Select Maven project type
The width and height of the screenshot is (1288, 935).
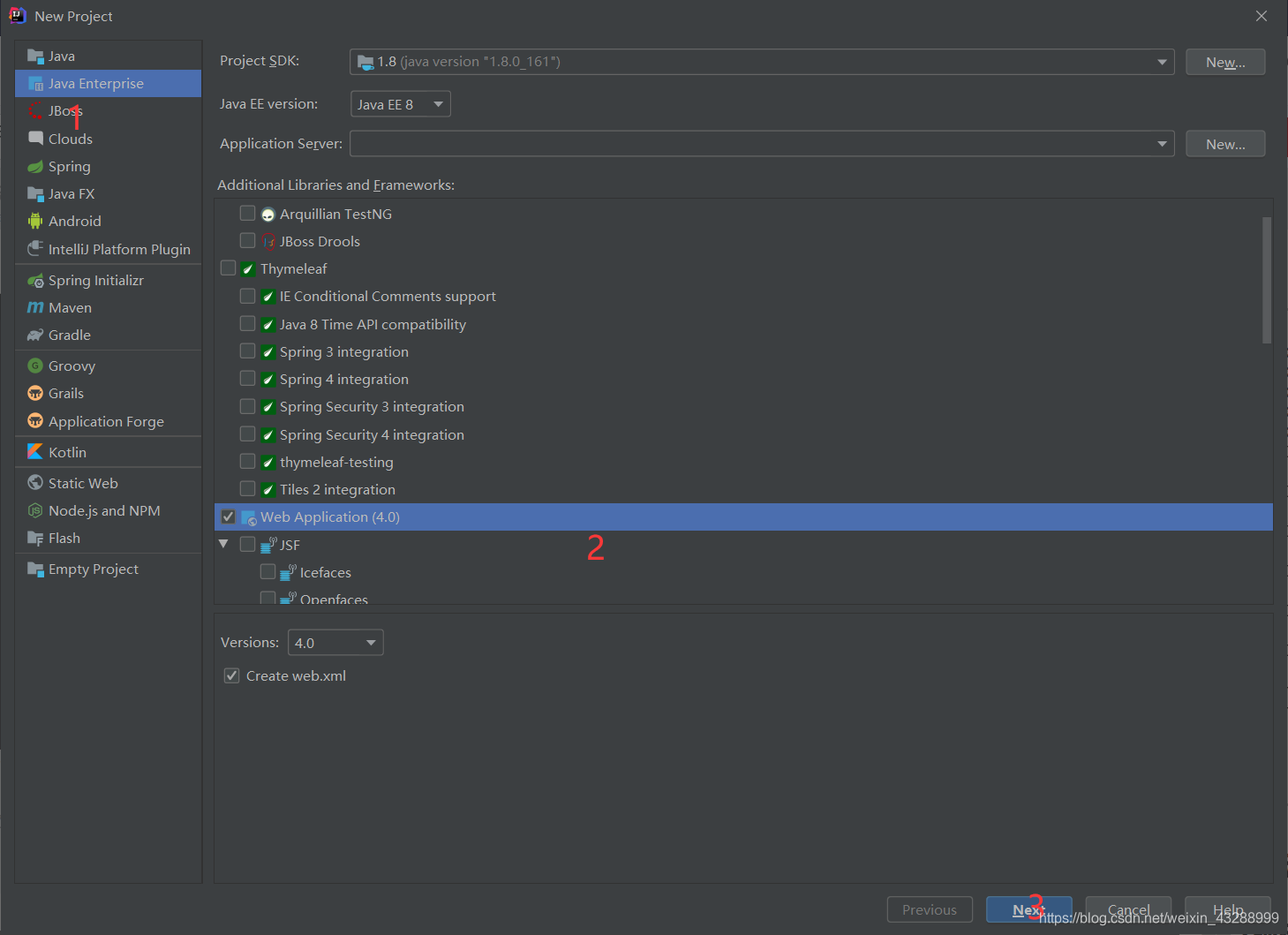tap(108, 308)
